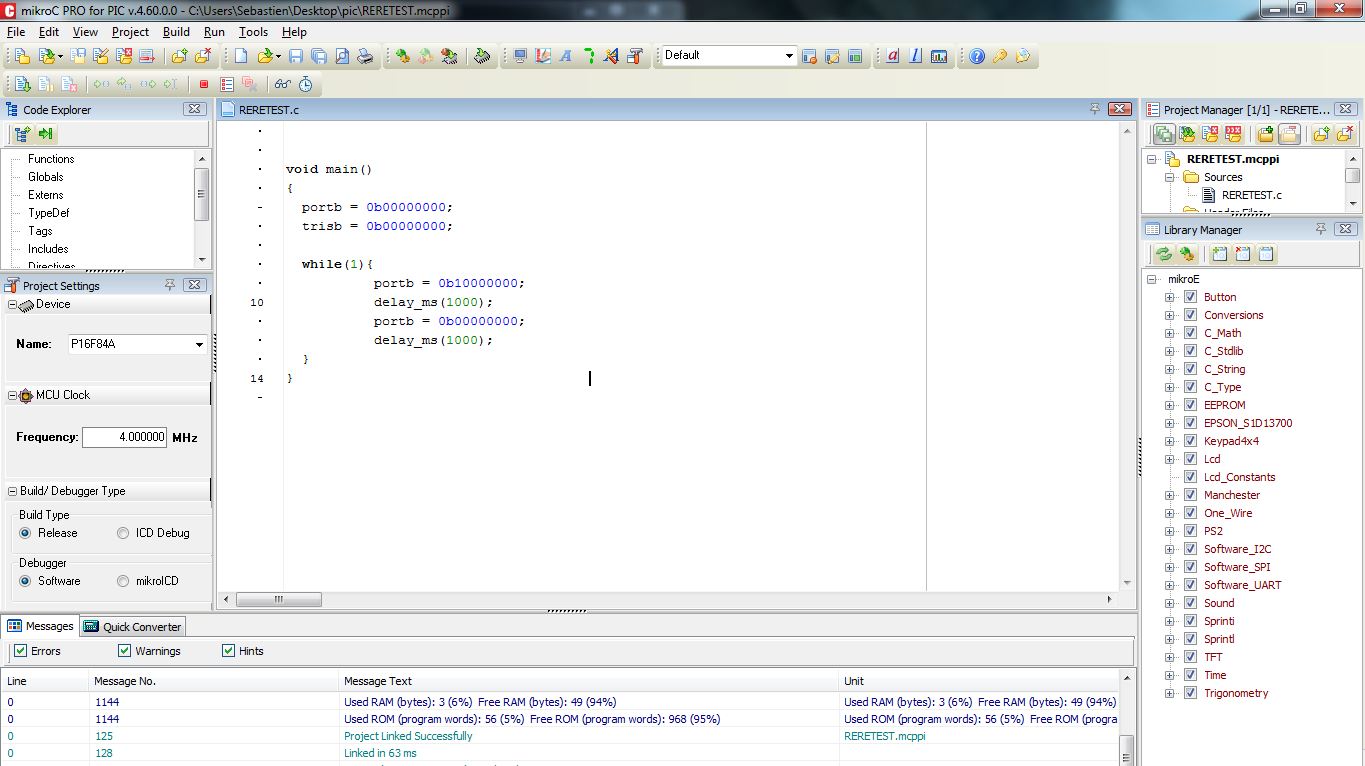Screen dimensions: 1365x766
Task: Click the MCU Clock Frequency field
Action: tap(124, 437)
